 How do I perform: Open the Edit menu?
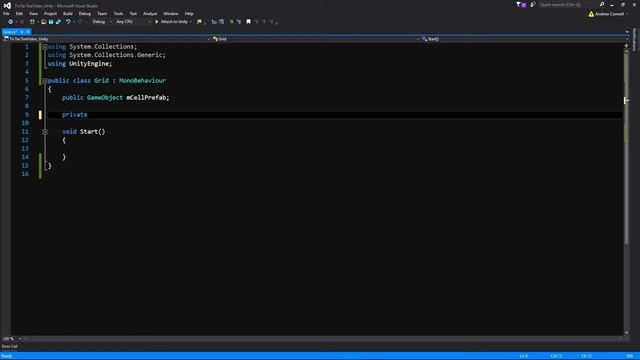[19, 13]
